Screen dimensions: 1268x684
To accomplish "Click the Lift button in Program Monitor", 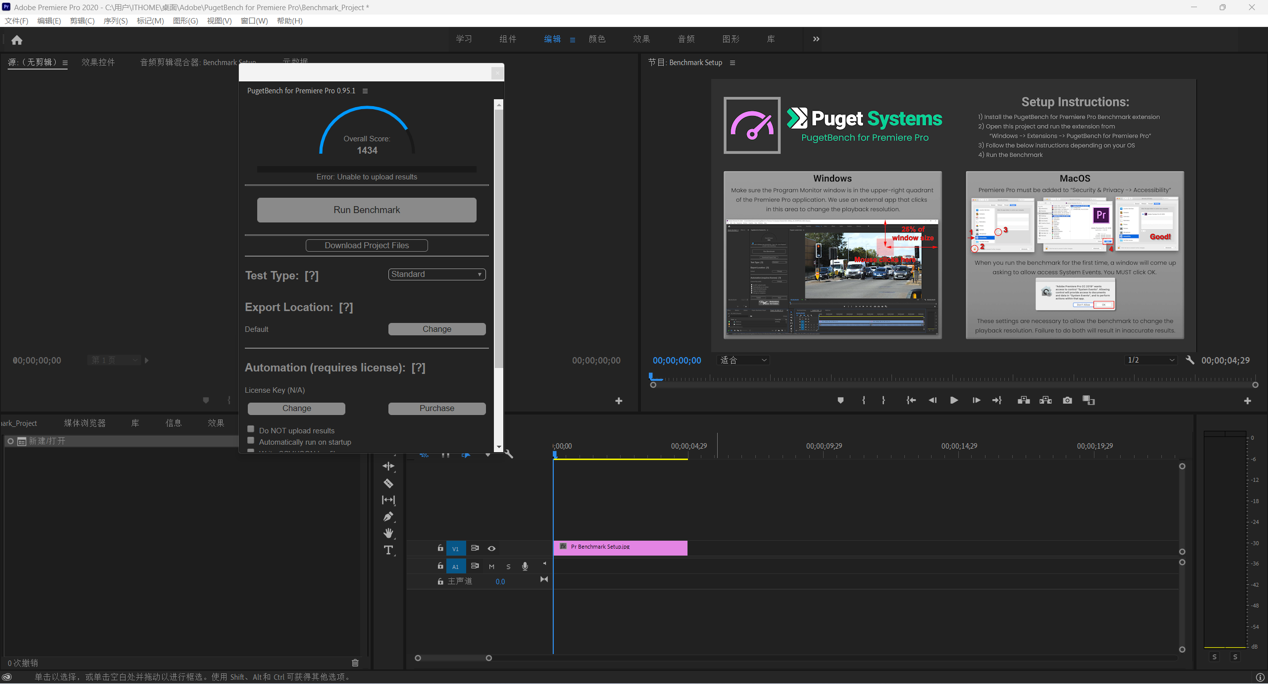I will point(1024,400).
